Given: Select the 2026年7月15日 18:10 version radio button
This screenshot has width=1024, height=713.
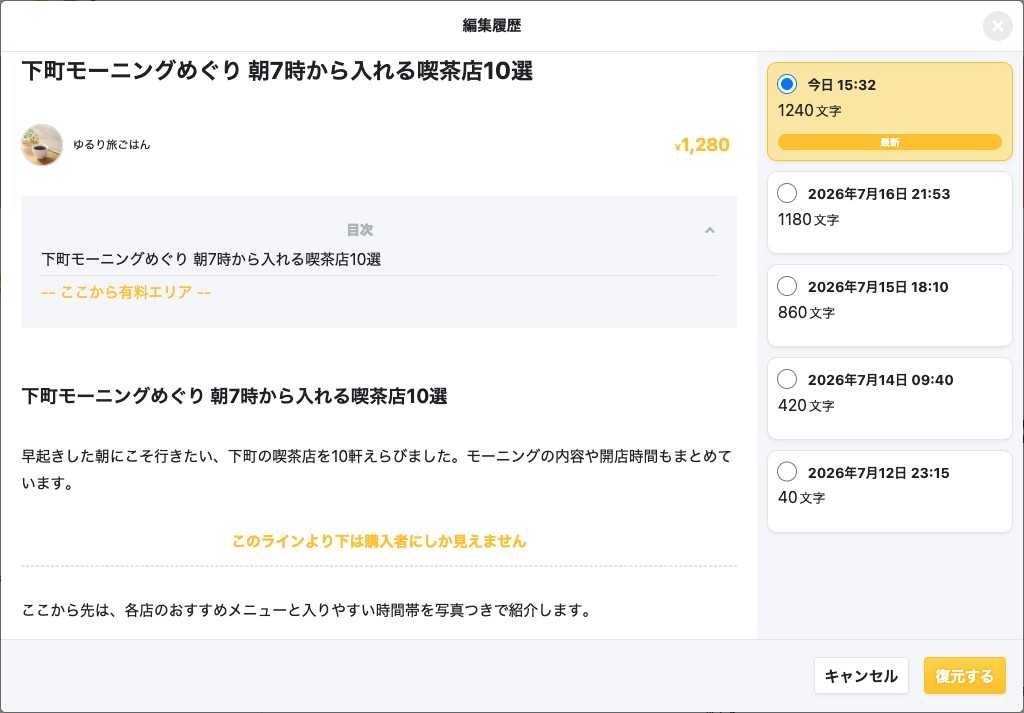Looking at the screenshot, I should (787, 286).
